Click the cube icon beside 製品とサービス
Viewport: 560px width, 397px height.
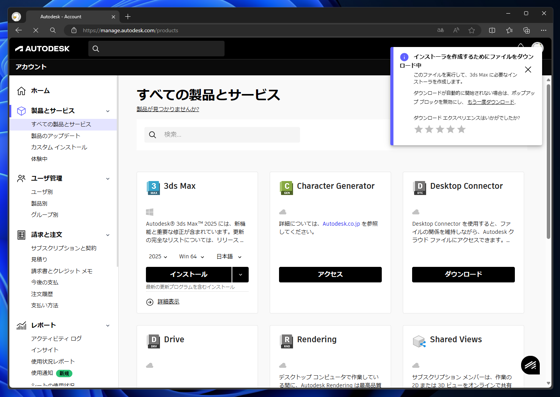click(21, 111)
